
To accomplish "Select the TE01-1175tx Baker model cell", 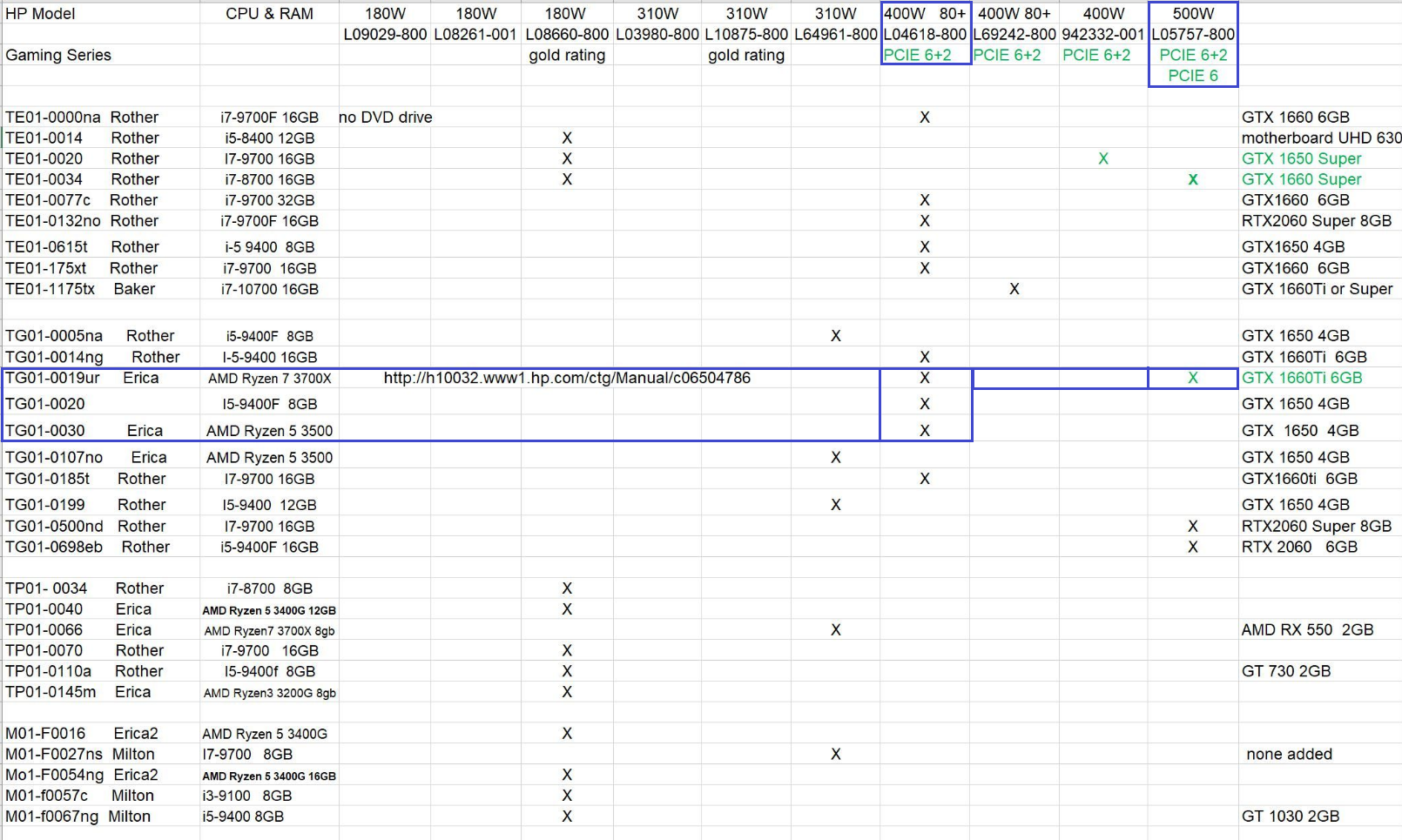I will (x=80, y=289).
